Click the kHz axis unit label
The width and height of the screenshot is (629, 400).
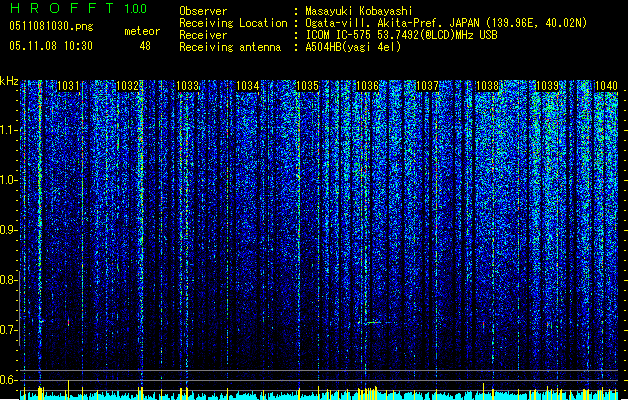pos(9,81)
